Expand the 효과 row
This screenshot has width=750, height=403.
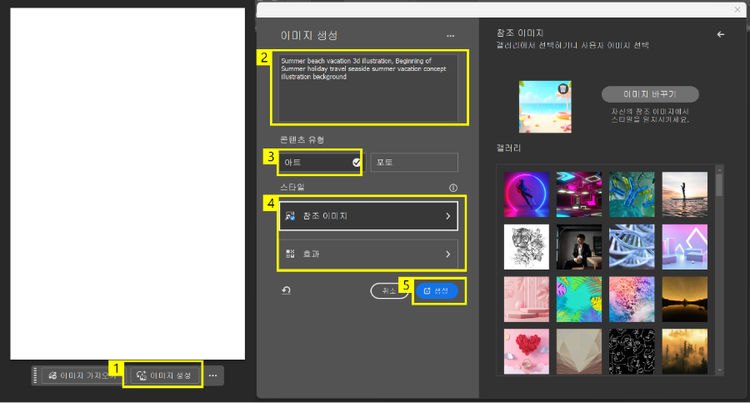click(368, 254)
